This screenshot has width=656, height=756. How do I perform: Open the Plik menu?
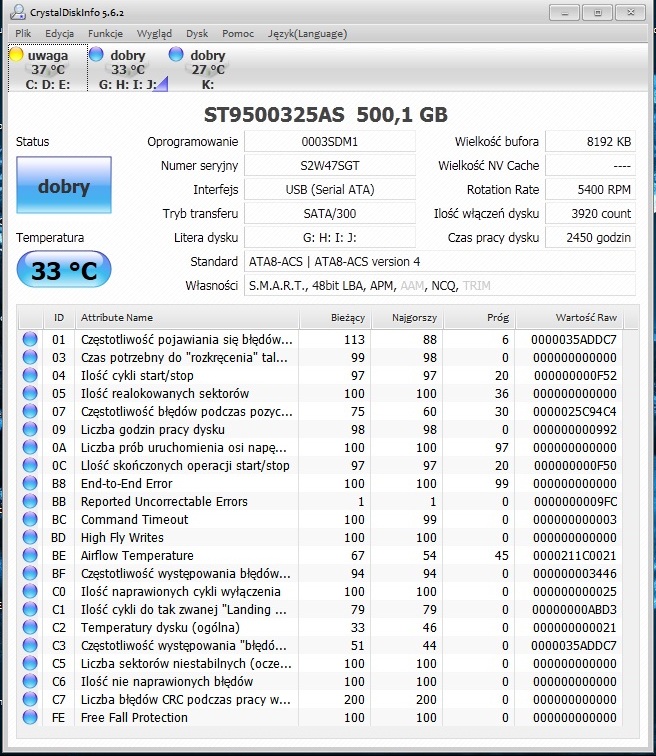23,34
